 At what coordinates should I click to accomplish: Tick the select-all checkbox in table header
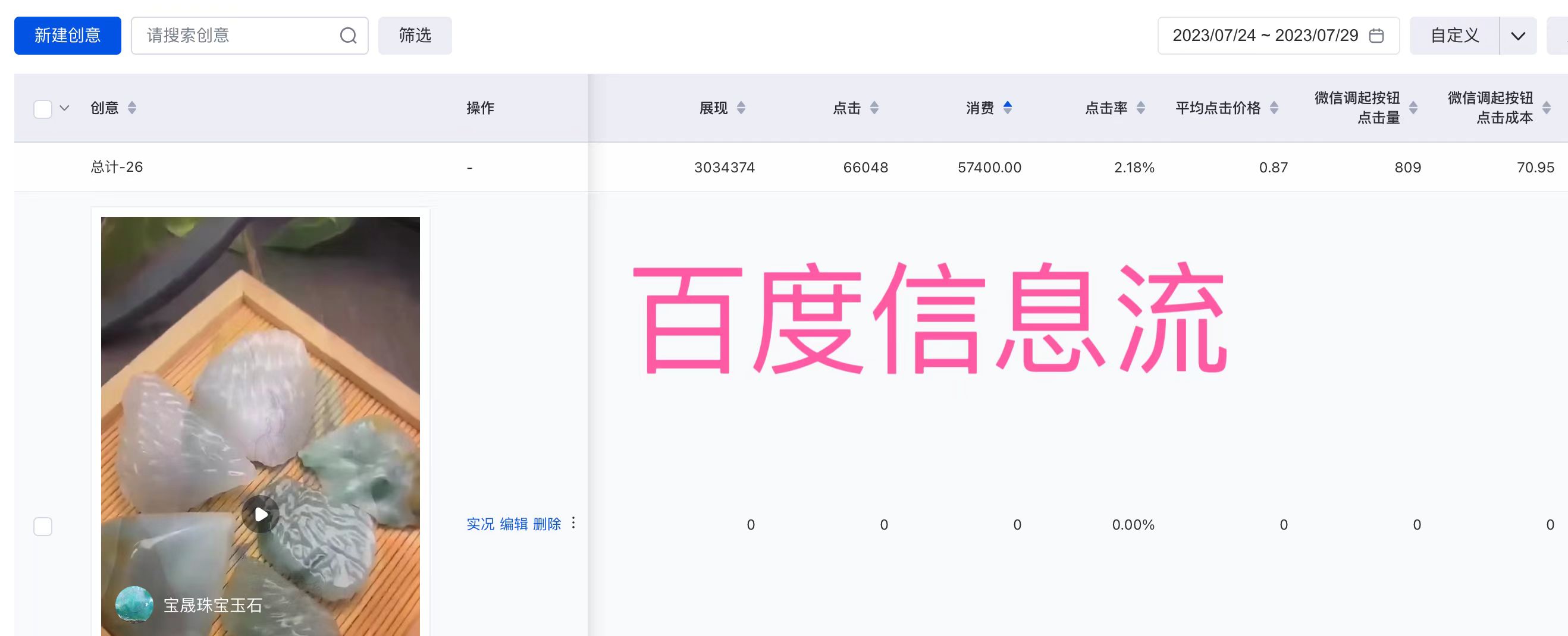click(x=43, y=109)
